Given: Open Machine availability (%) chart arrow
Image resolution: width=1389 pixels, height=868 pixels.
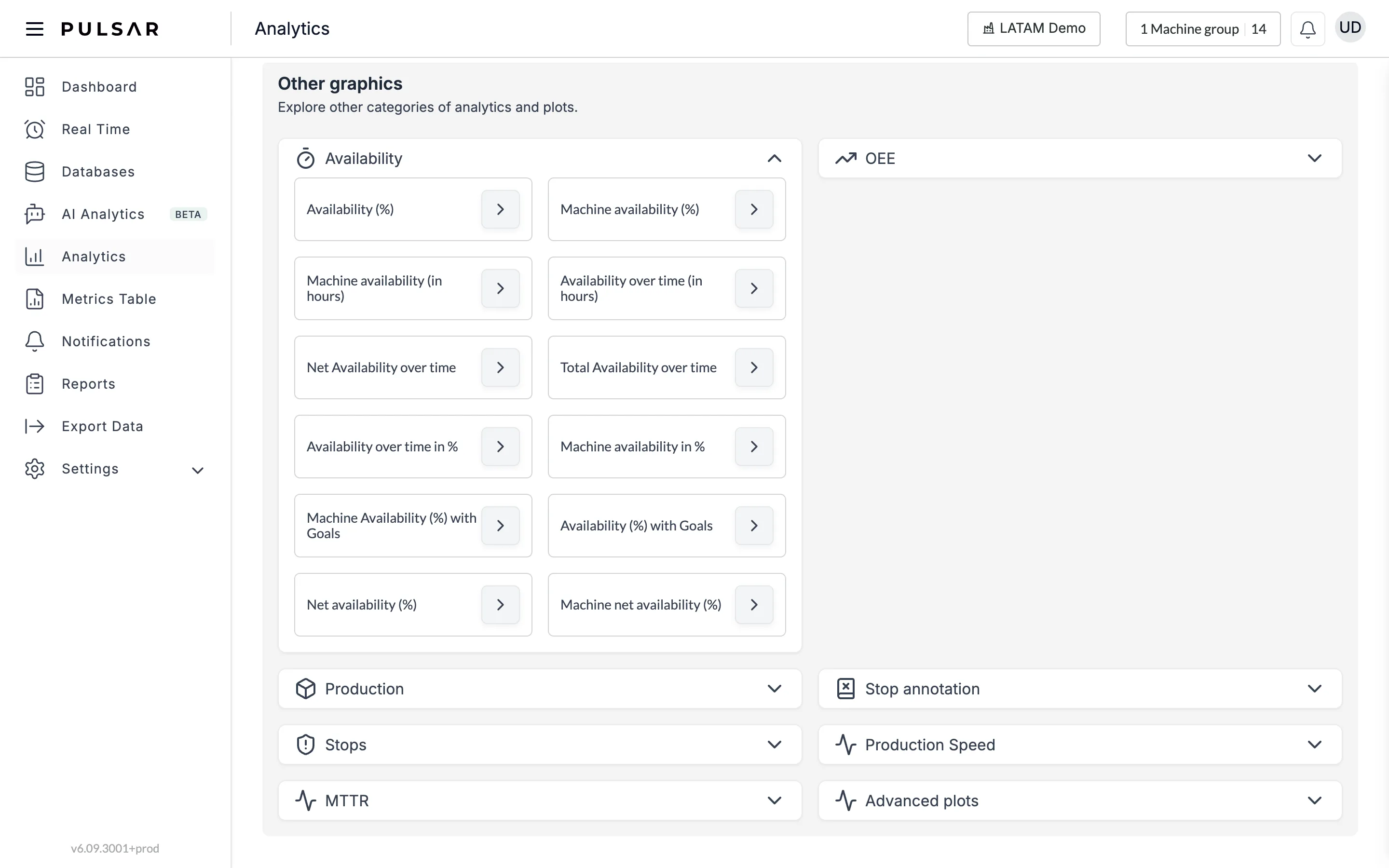Looking at the screenshot, I should point(754,209).
